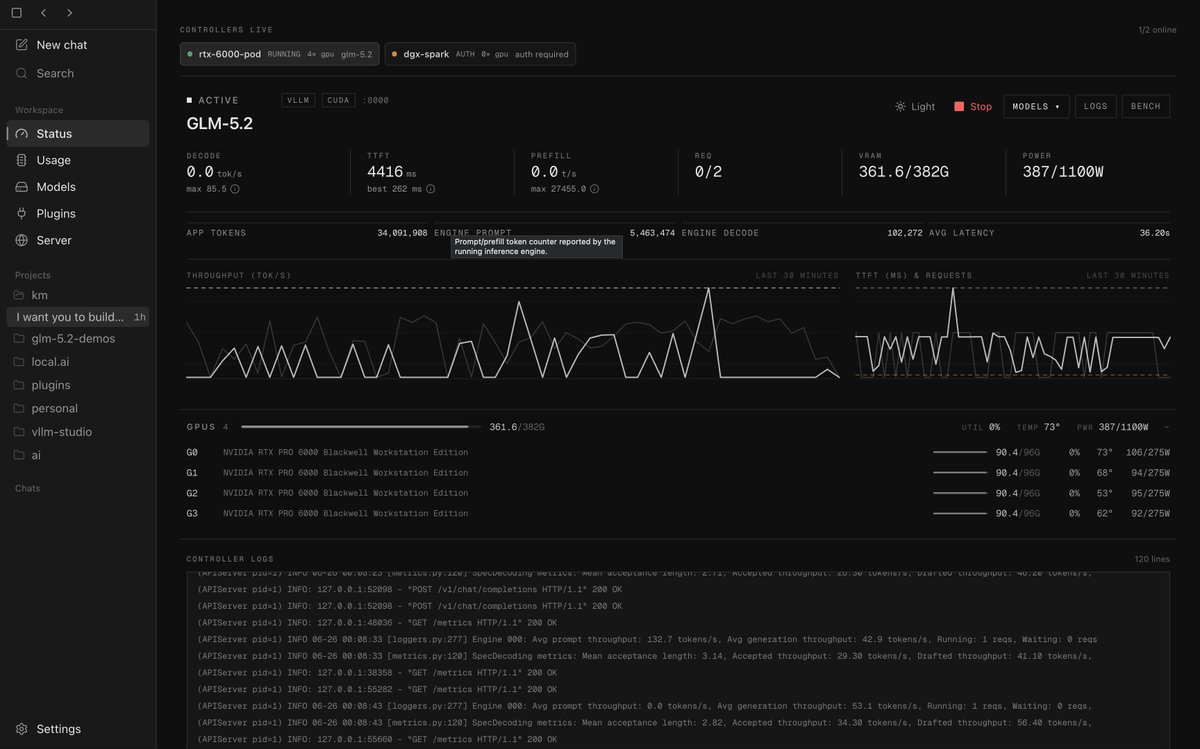The width and height of the screenshot is (1200, 749).
Task: Click the APP TOKENS value 34,091,908
Action: tap(402, 233)
